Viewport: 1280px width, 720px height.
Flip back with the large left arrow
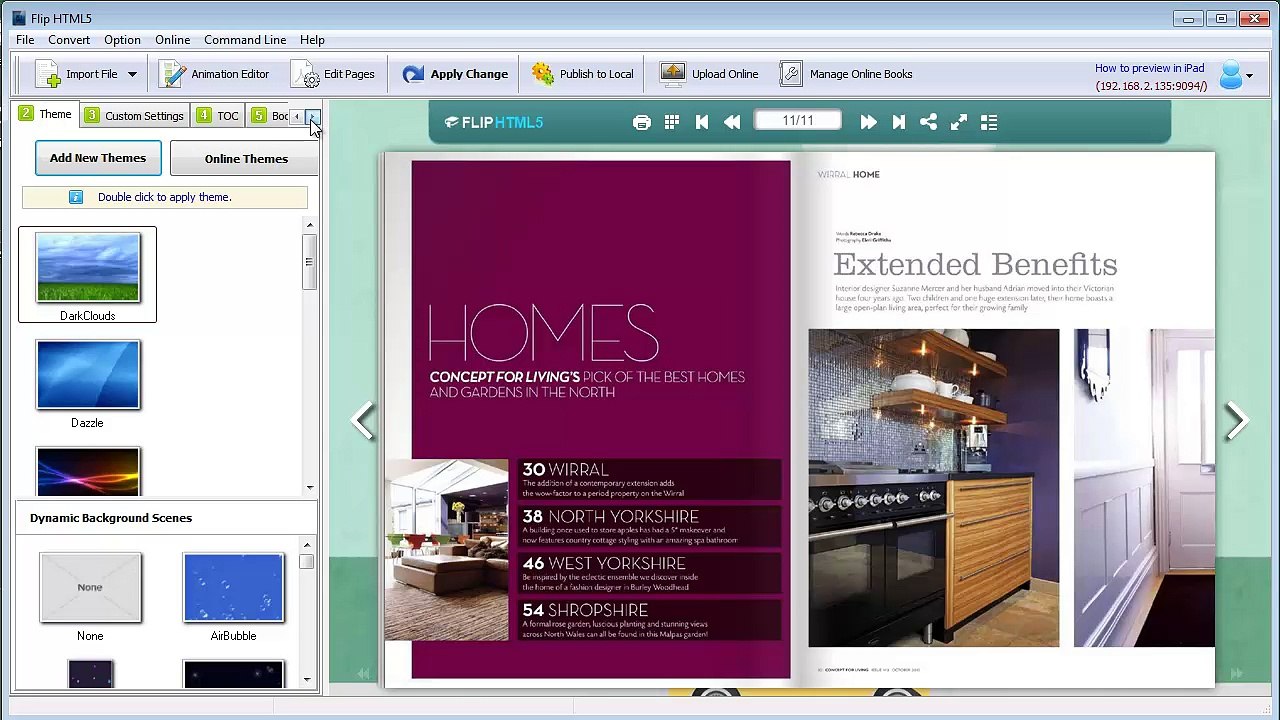(x=363, y=421)
